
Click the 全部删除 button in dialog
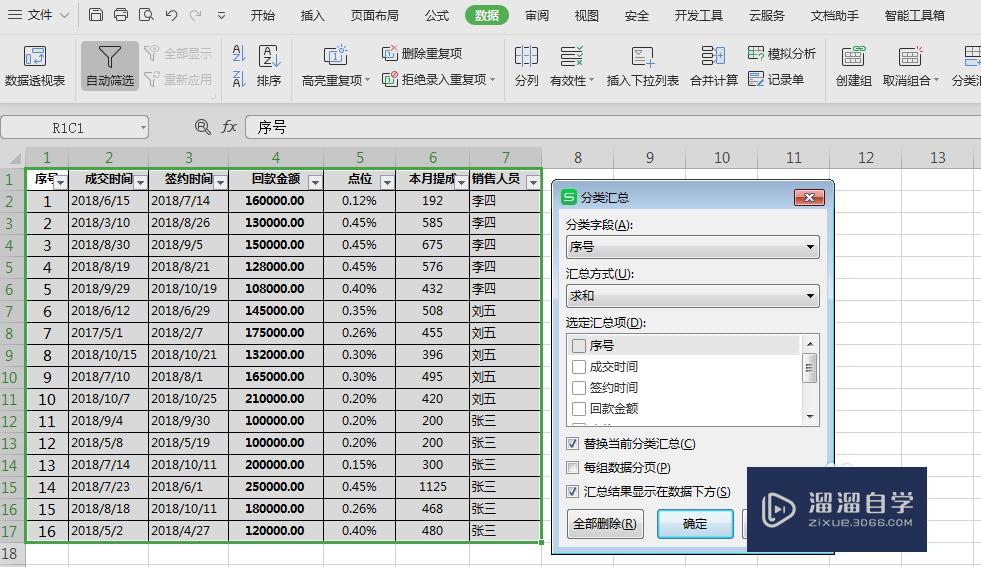(x=604, y=524)
